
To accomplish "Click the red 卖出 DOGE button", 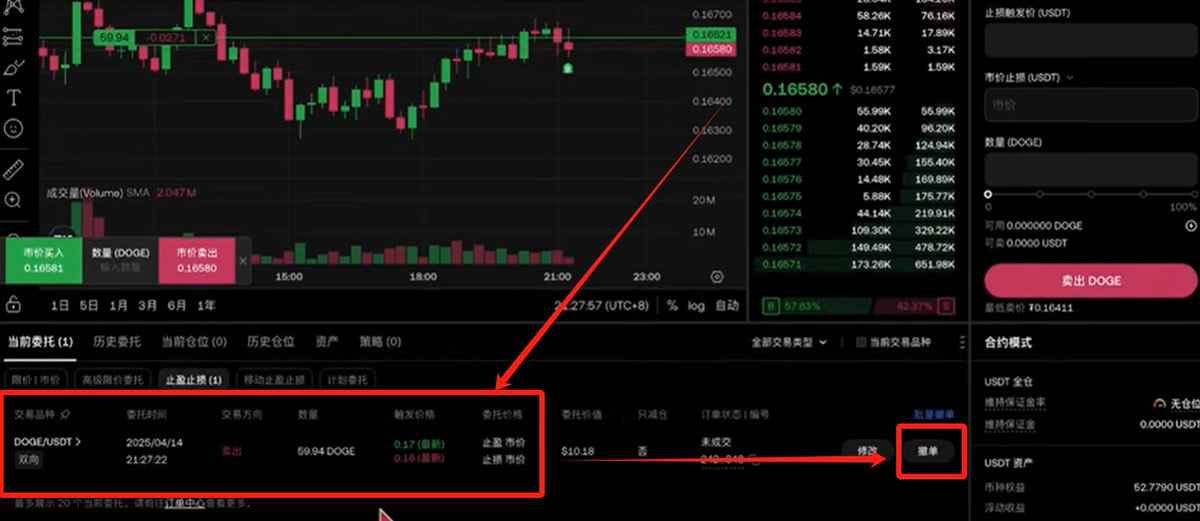I will click(1090, 281).
